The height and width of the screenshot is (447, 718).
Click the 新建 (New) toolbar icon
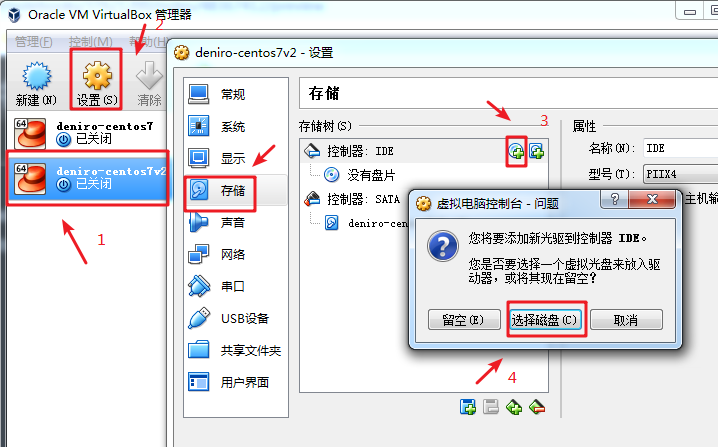36,83
